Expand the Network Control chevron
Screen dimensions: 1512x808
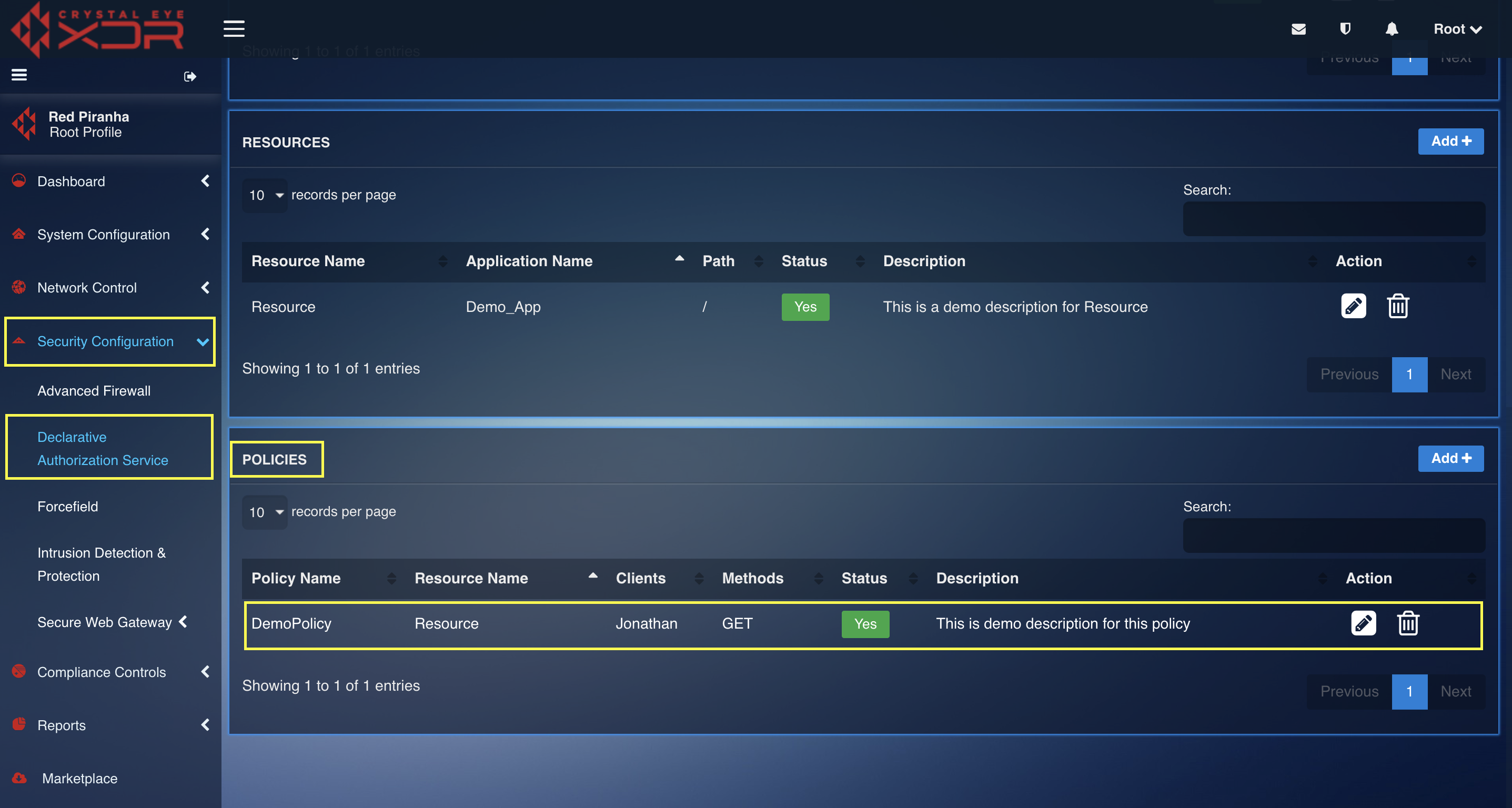pos(205,287)
